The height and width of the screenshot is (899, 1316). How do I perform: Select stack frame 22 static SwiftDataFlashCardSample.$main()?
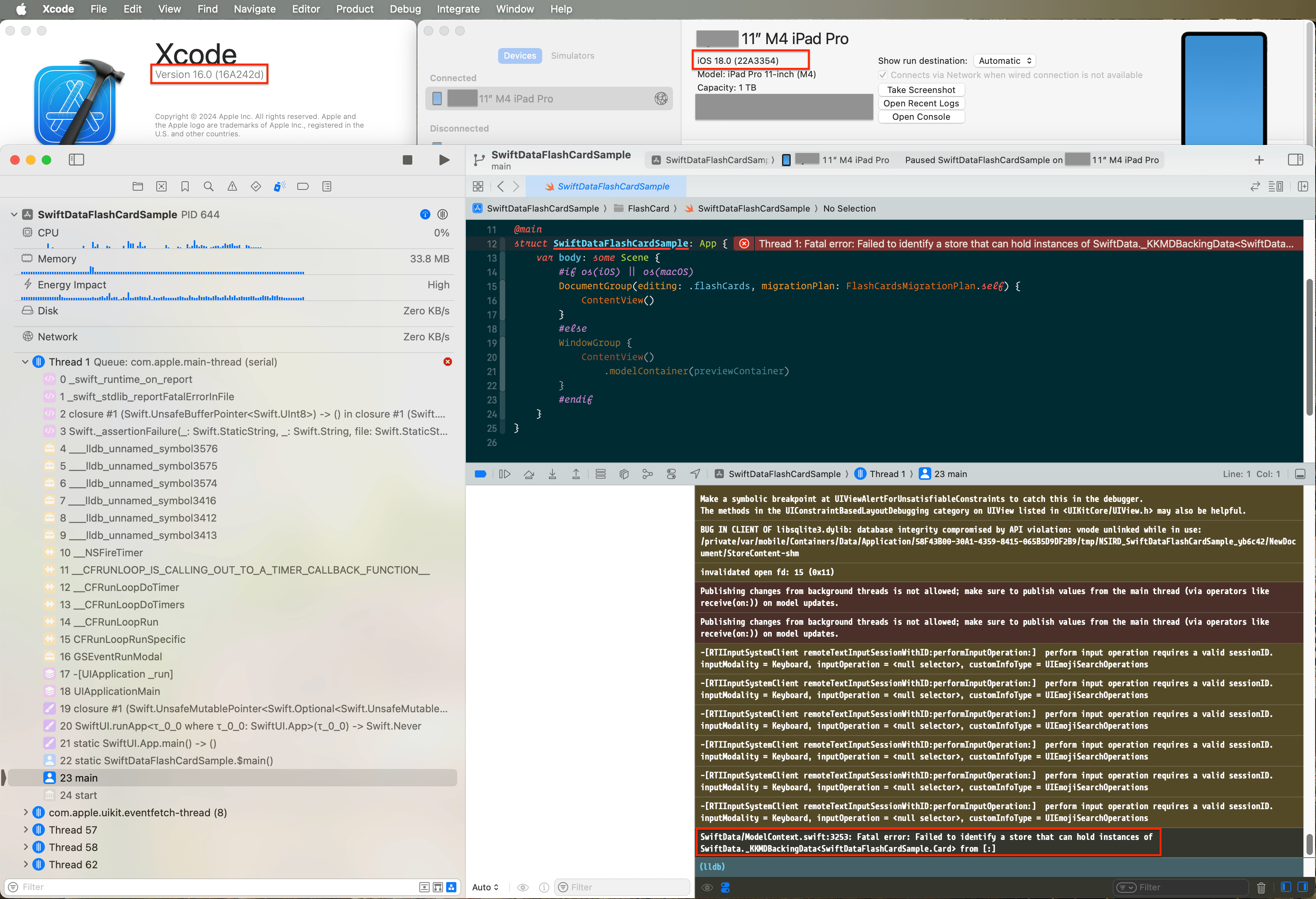(232, 761)
